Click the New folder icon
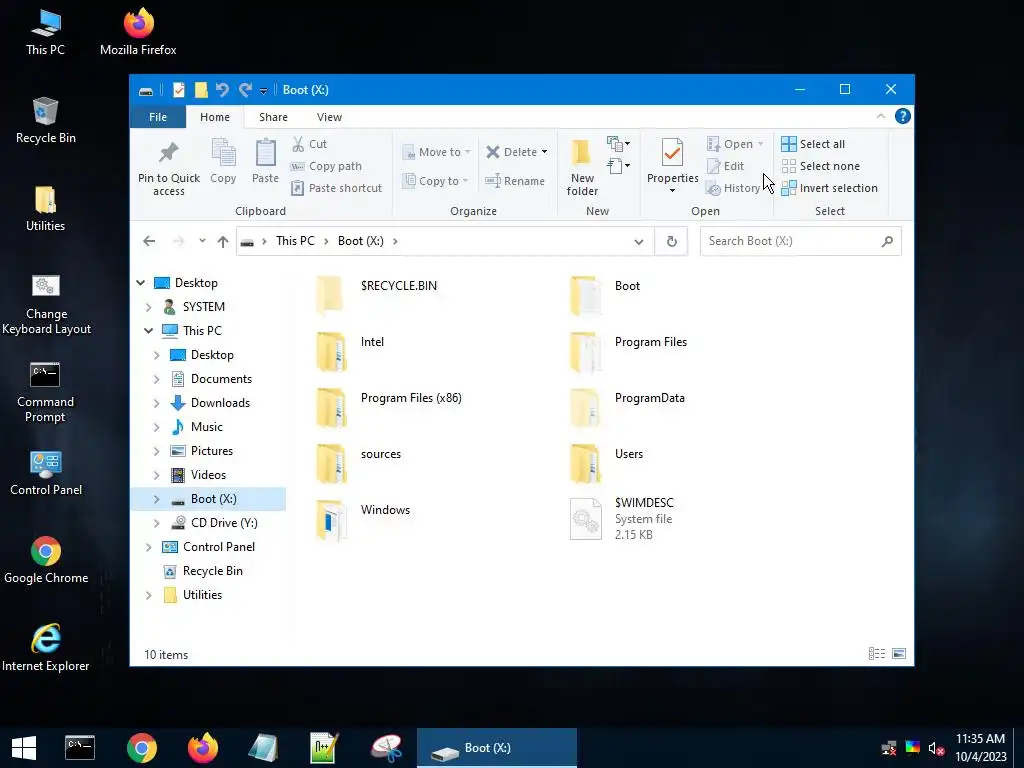Screen dimensions: 1024x768 pos(581,153)
